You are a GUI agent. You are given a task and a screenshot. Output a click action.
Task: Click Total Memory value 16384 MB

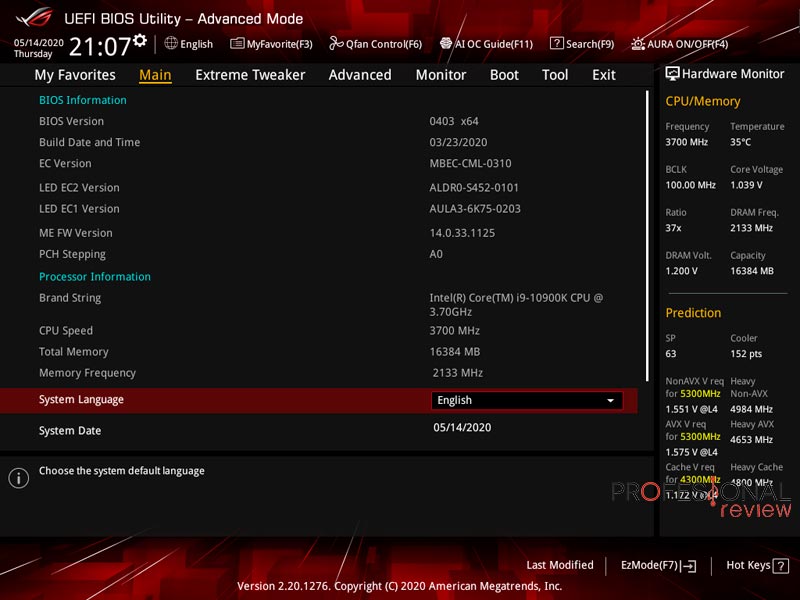click(455, 352)
